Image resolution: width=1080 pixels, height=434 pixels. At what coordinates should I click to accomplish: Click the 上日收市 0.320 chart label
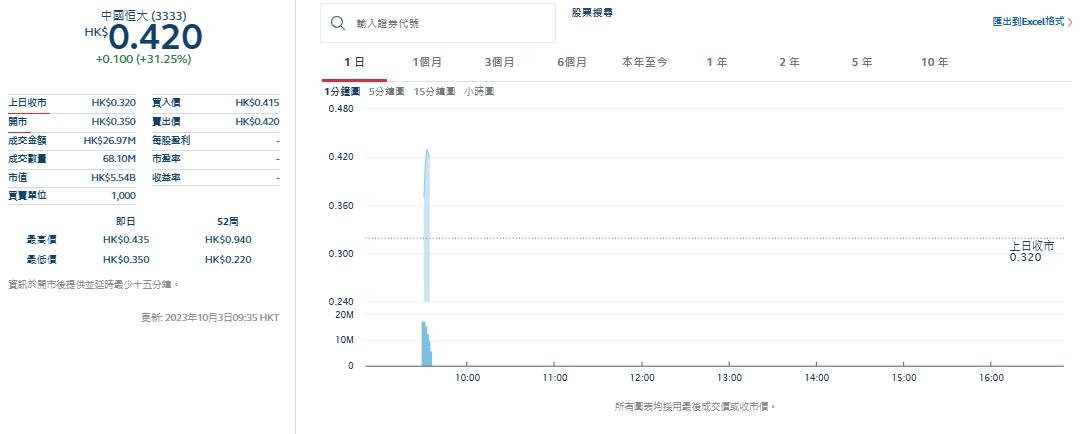[x=1032, y=251]
